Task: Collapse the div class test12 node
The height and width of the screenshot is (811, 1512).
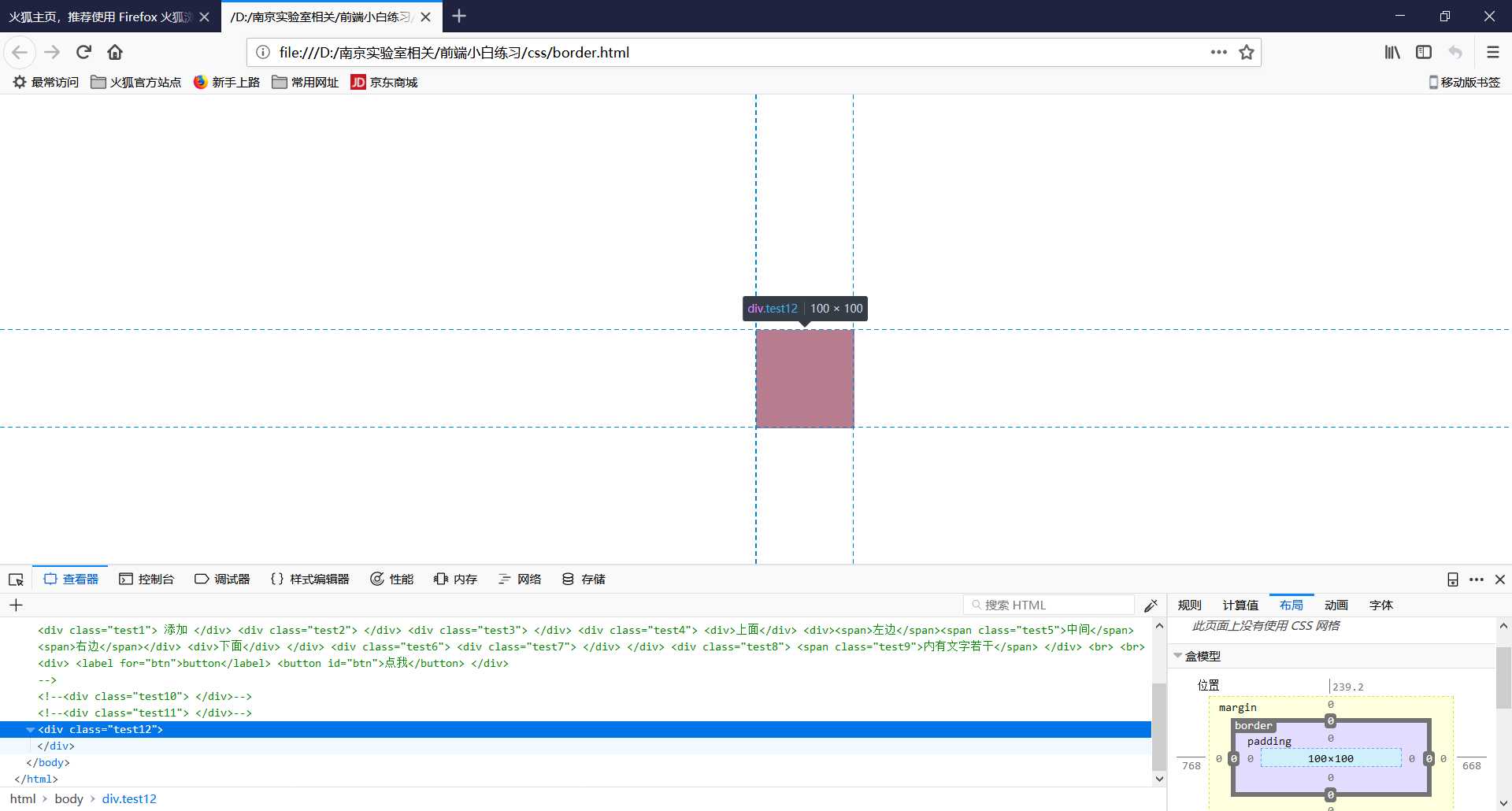Action: [x=31, y=730]
